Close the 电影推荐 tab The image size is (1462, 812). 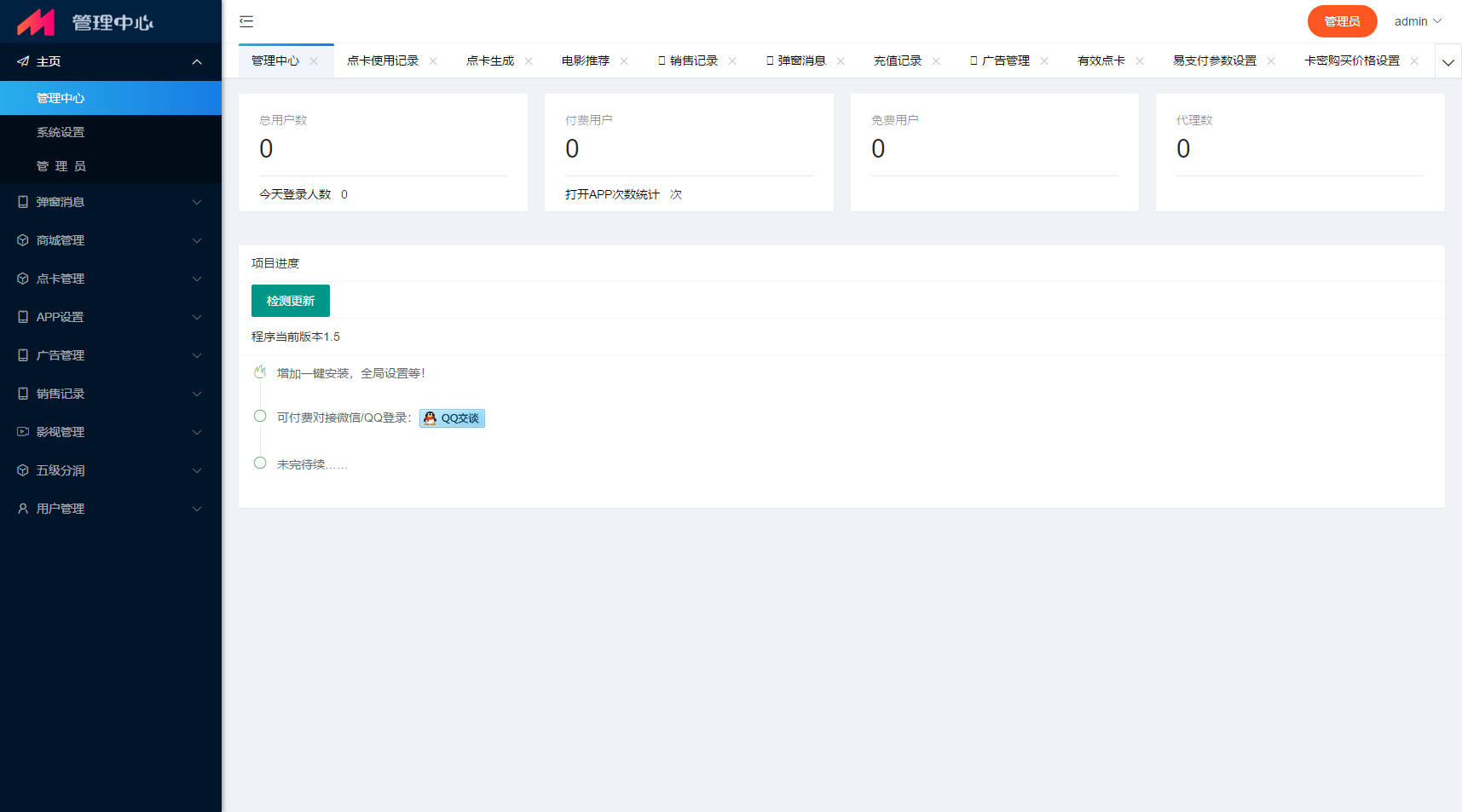[x=624, y=61]
